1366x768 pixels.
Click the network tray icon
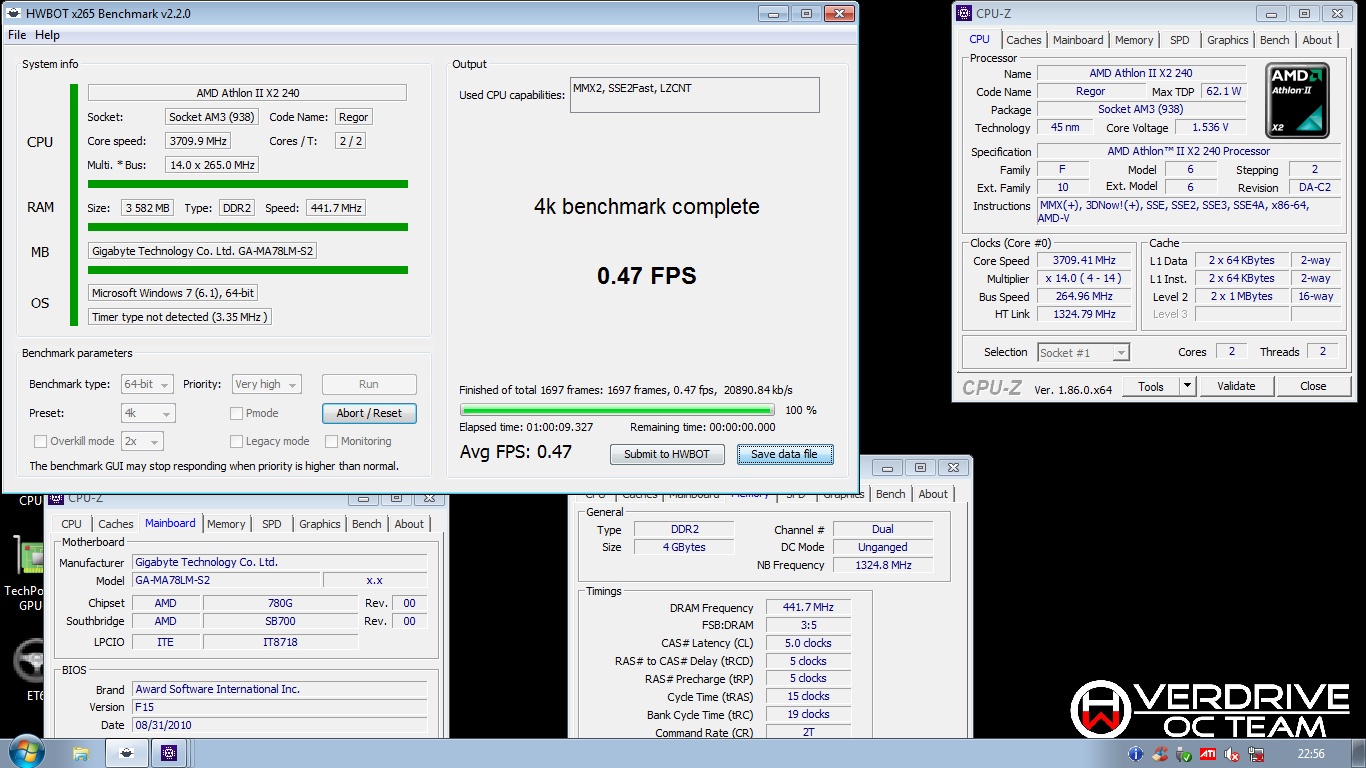[1255, 754]
